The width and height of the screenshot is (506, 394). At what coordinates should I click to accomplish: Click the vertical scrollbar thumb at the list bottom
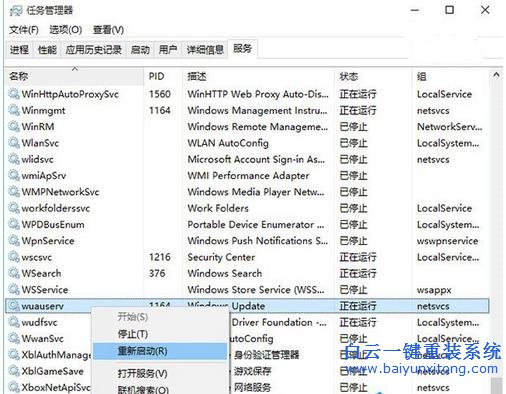496,386
